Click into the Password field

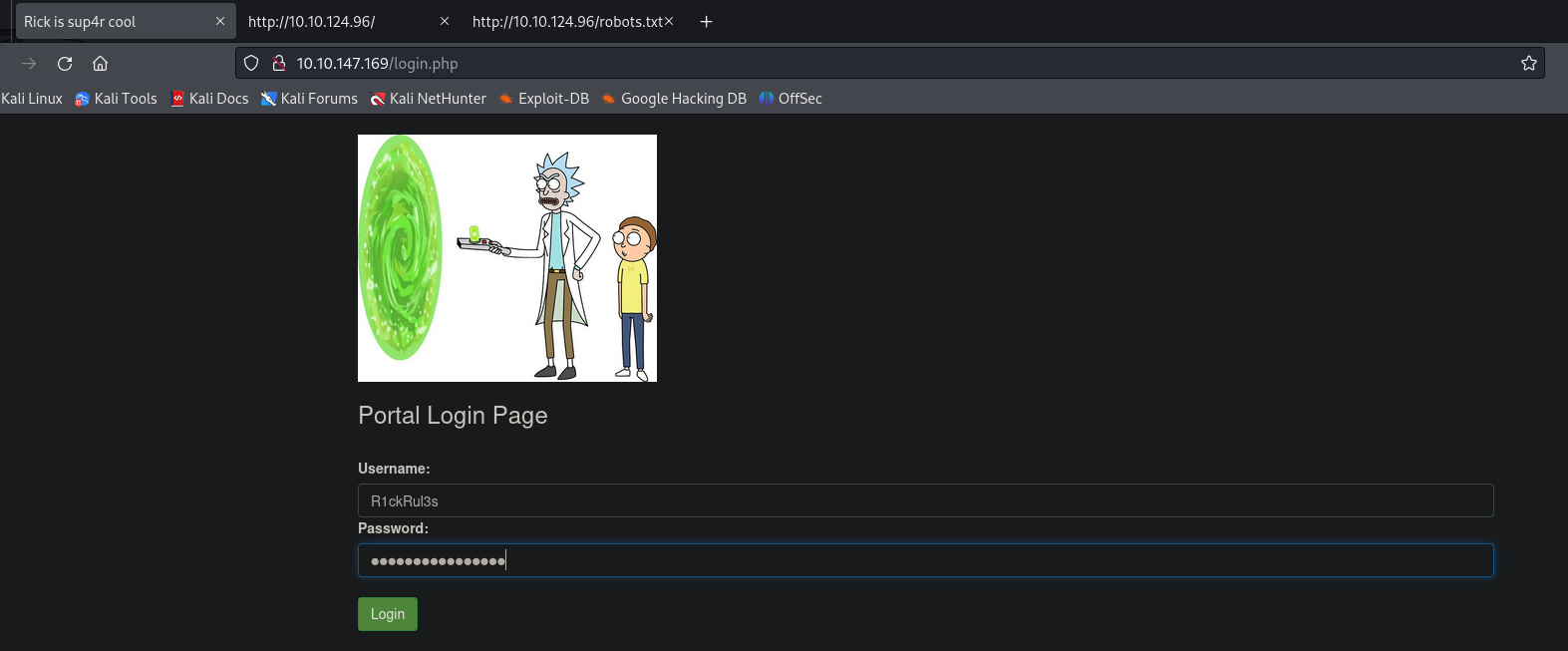pyautogui.click(x=925, y=560)
